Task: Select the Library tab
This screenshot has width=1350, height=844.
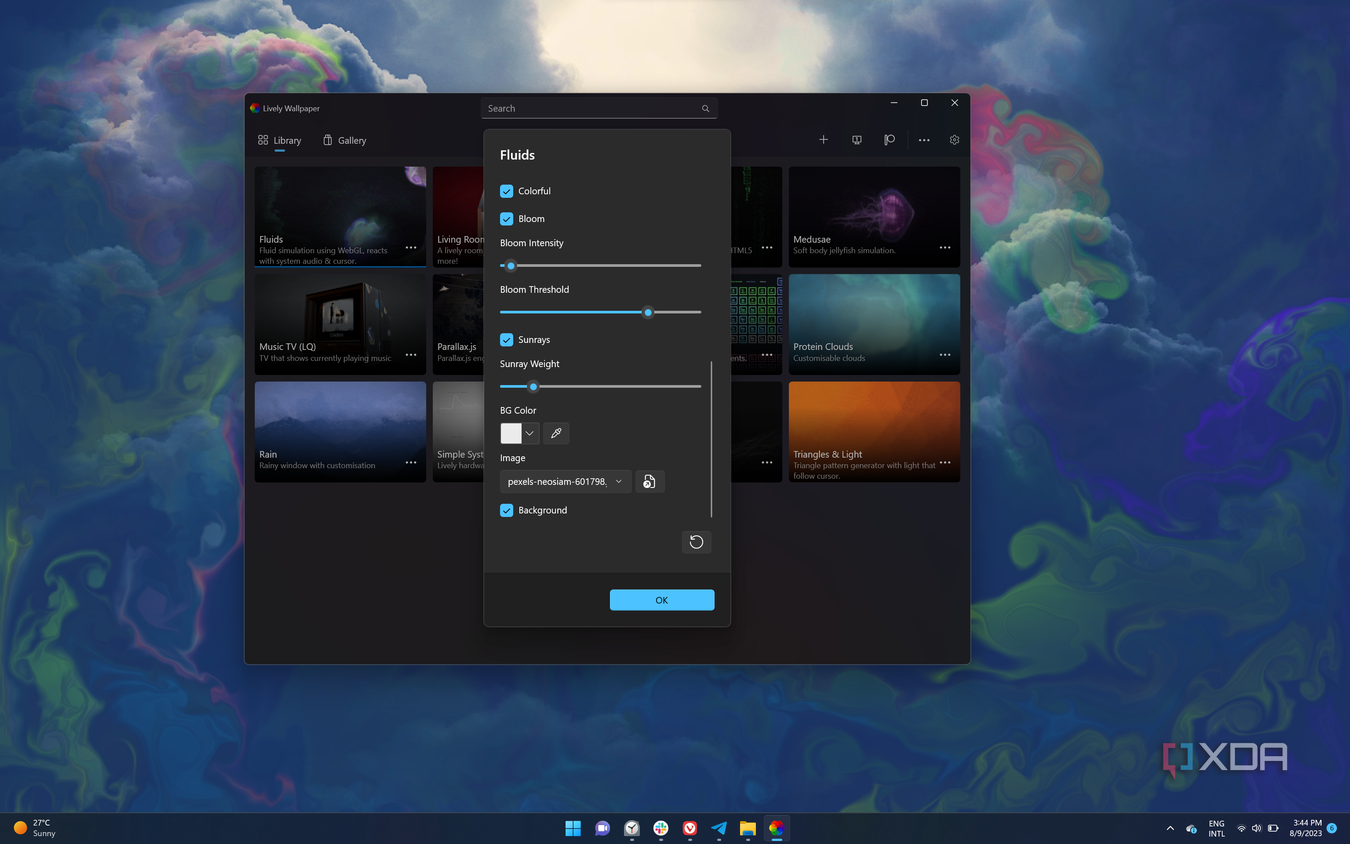Action: [x=280, y=140]
